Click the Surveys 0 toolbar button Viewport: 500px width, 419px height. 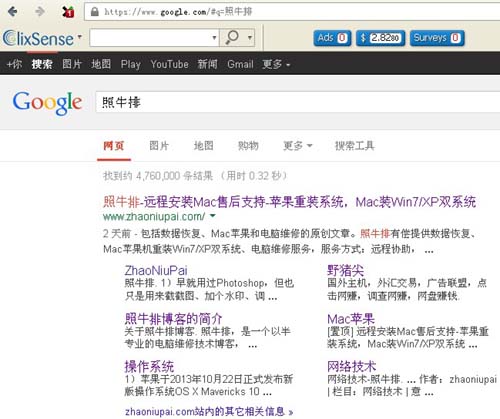click(x=437, y=38)
